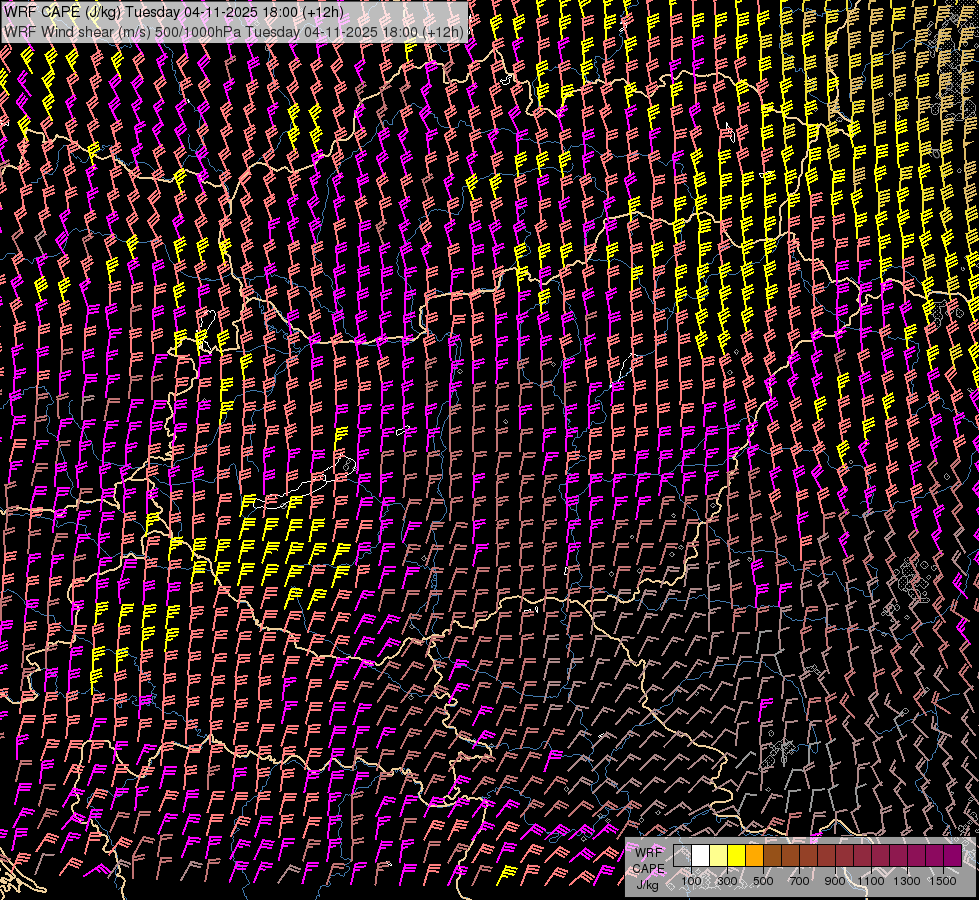Select the pale yellow CAPE legend swatch
Screen dimensions: 979x900
(x=718, y=856)
